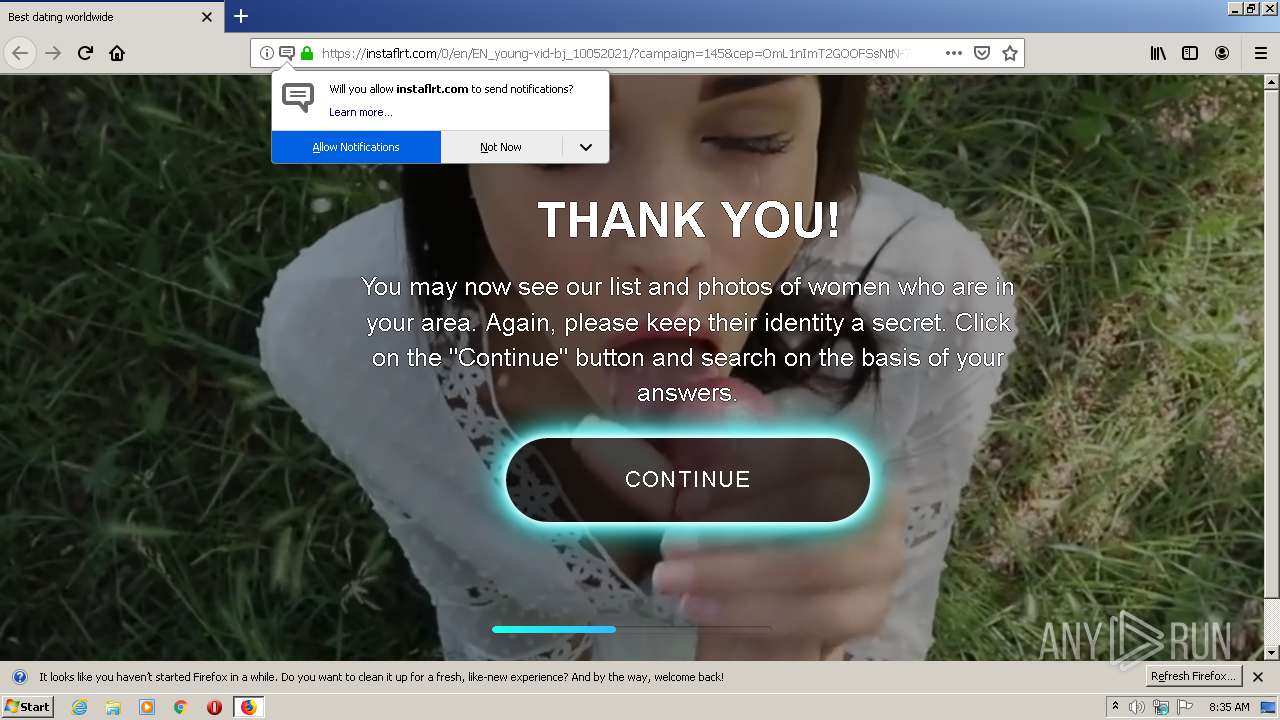The height and width of the screenshot is (720, 1280).
Task: Click the green padlock security icon
Action: tap(307, 53)
